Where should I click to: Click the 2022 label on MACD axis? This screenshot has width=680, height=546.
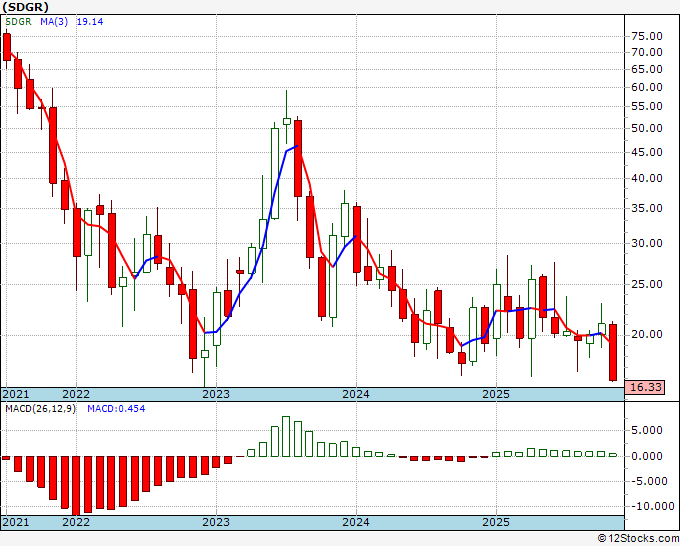click(x=76, y=522)
